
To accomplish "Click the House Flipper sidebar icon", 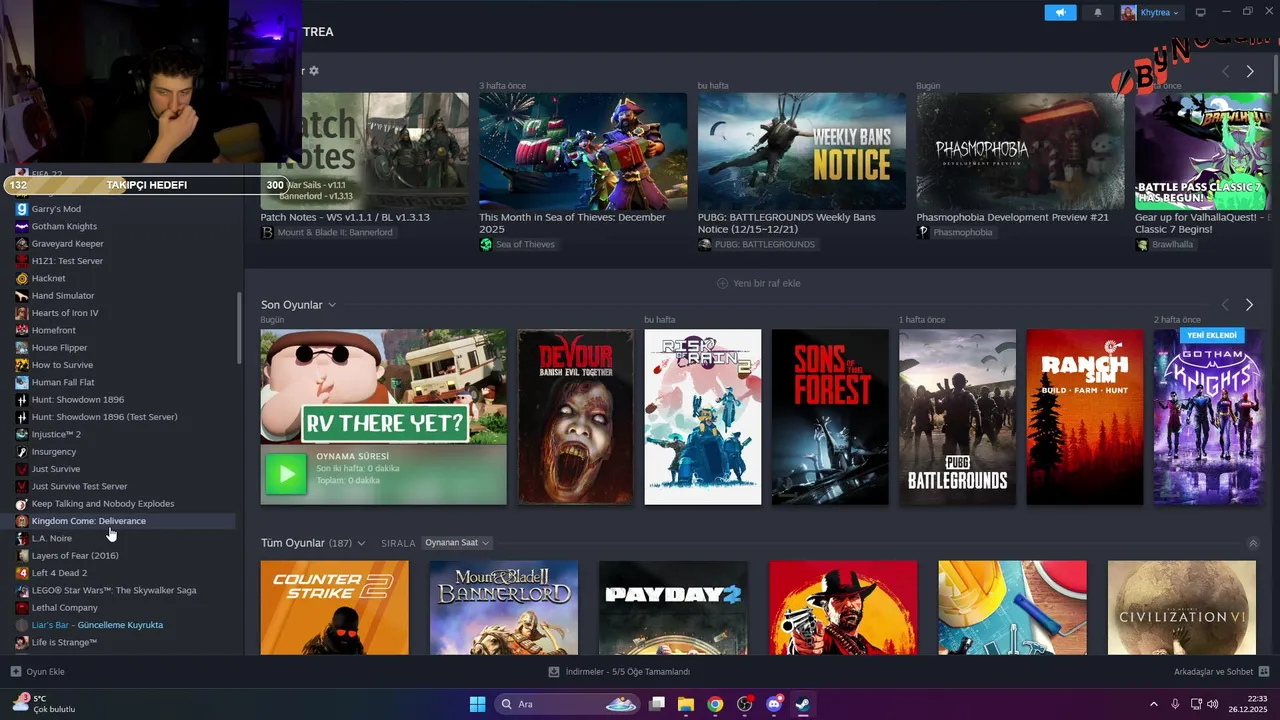I will (x=22, y=348).
